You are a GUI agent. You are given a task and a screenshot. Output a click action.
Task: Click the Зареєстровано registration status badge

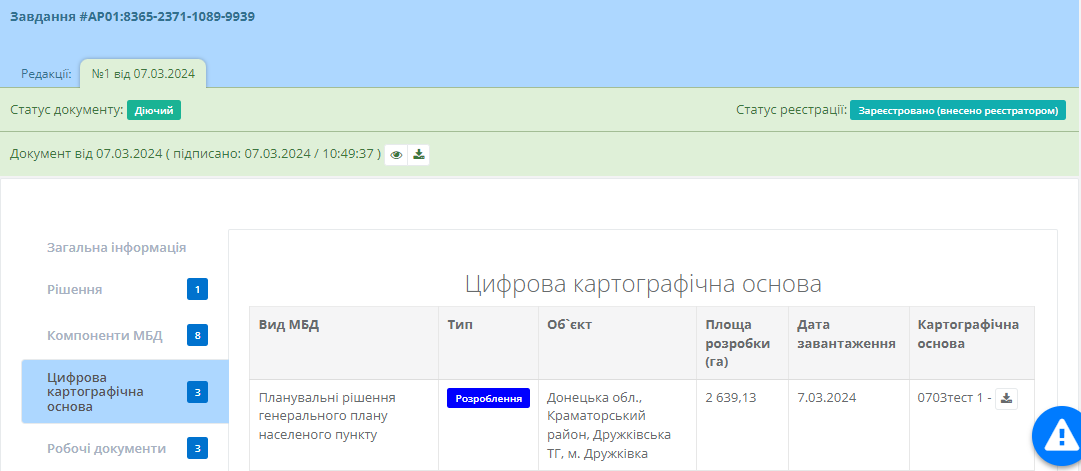[x=957, y=111]
